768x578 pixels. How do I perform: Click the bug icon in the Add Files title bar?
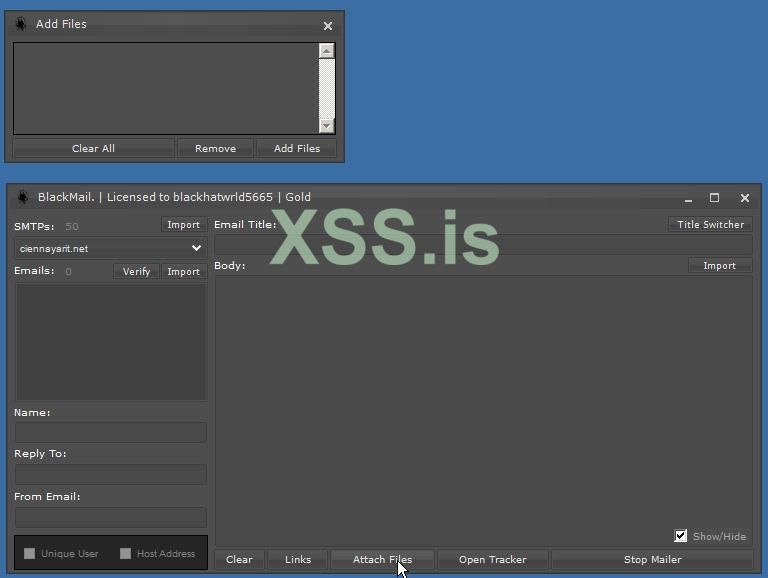21,24
